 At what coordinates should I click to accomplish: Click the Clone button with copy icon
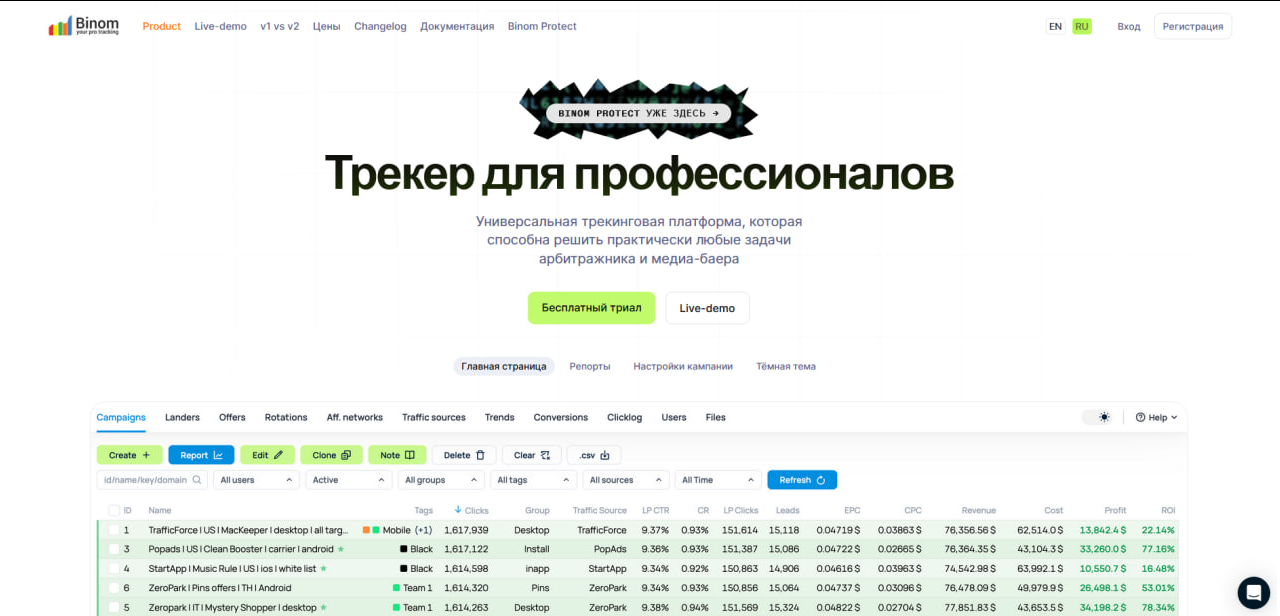point(331,455)
